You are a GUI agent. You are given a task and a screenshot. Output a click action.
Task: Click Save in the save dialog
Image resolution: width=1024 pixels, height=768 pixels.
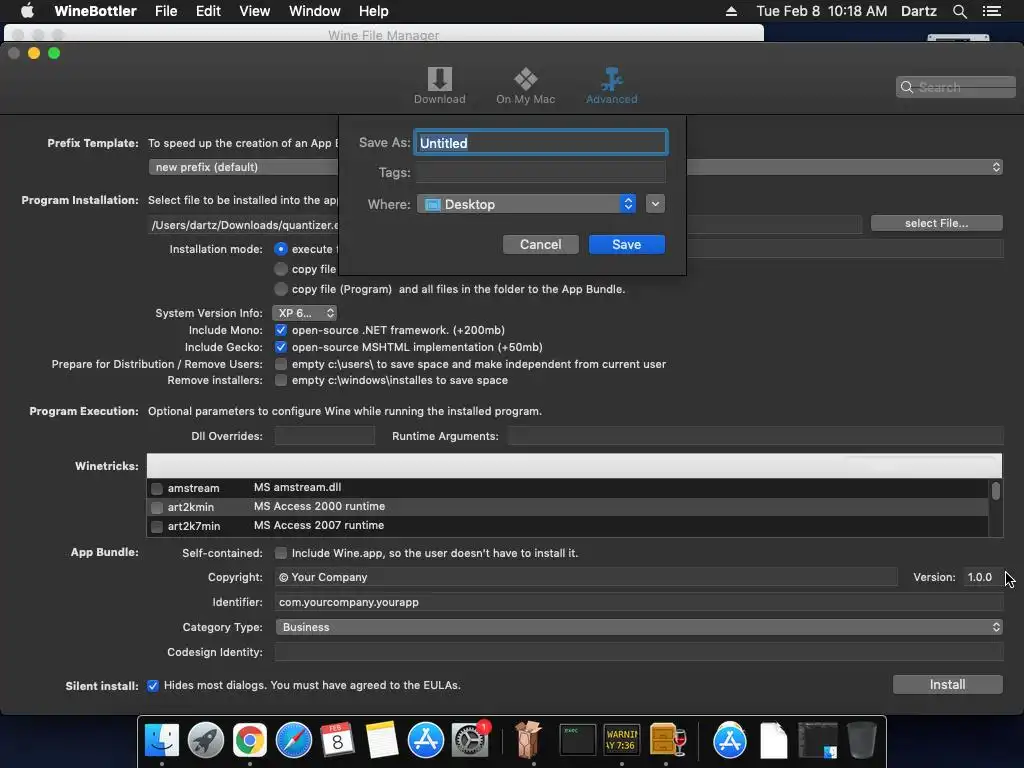click(627, 244)
